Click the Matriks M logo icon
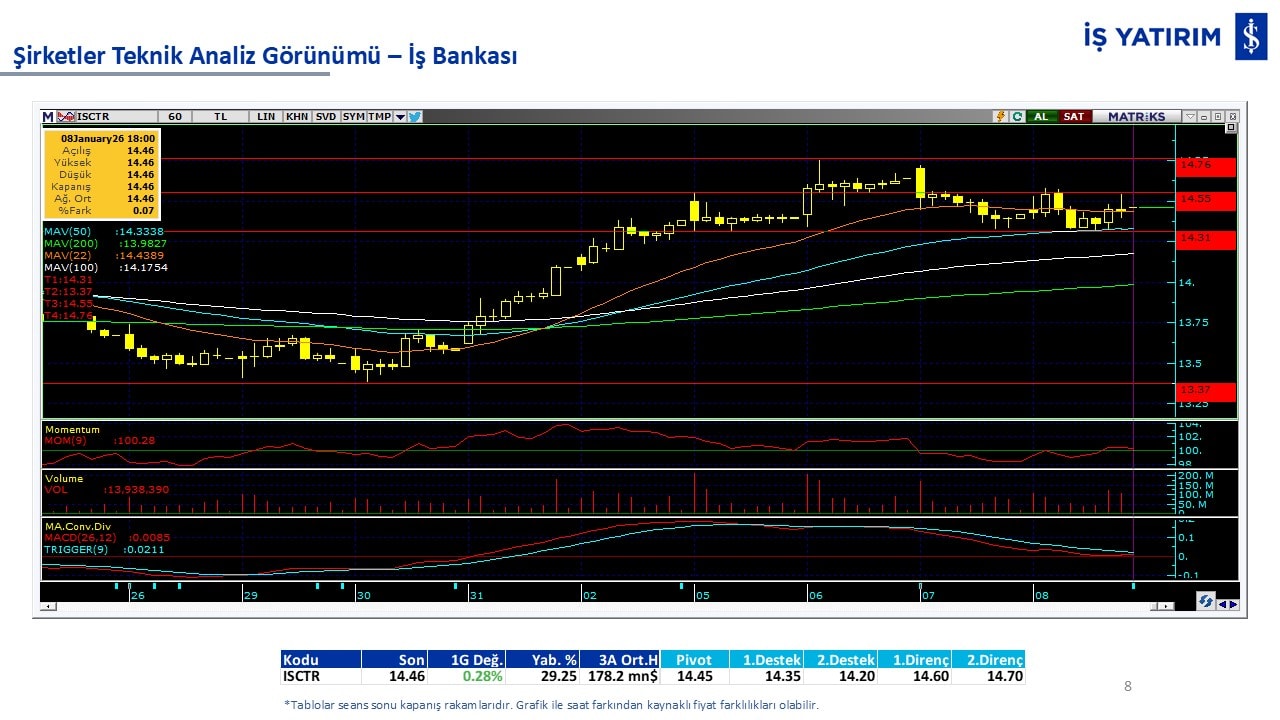The width and height of the screenshot is (1280, 720). tap(48, 117)
